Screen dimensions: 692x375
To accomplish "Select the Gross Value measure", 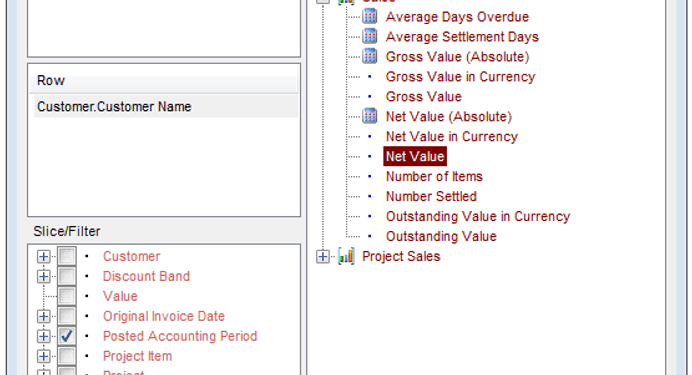I will point(424,97).
